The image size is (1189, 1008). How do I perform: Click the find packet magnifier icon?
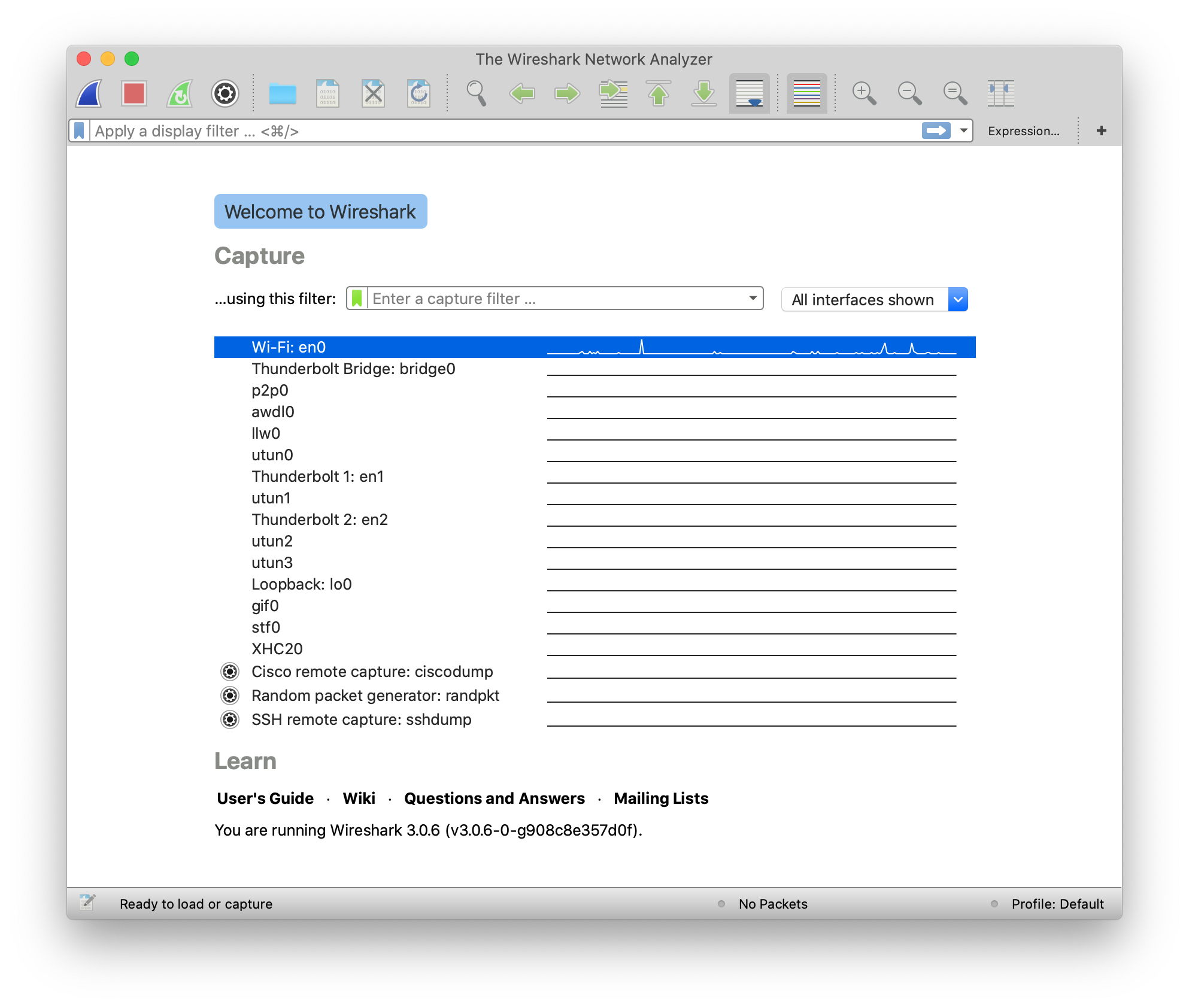476,93
